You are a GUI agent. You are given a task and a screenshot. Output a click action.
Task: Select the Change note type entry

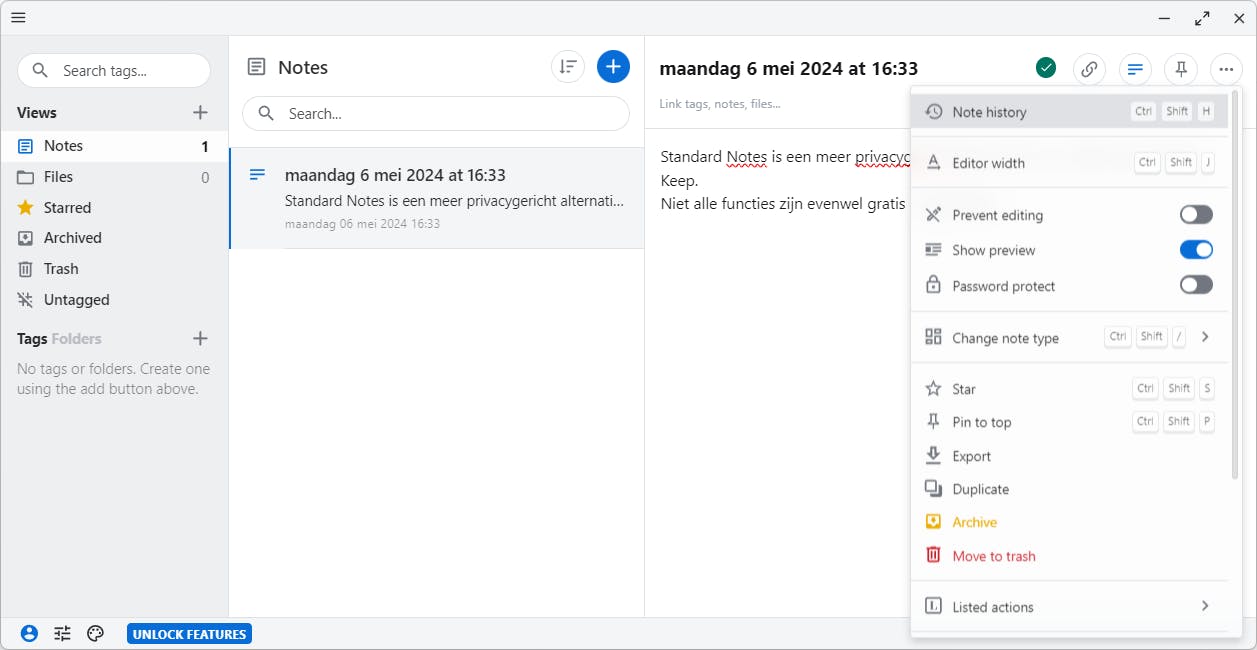pyautogui.click(x=1070, y=337)
